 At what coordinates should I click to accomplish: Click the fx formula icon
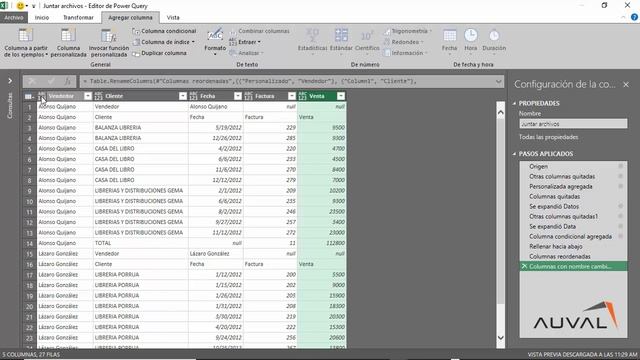[x=68, y=81]
